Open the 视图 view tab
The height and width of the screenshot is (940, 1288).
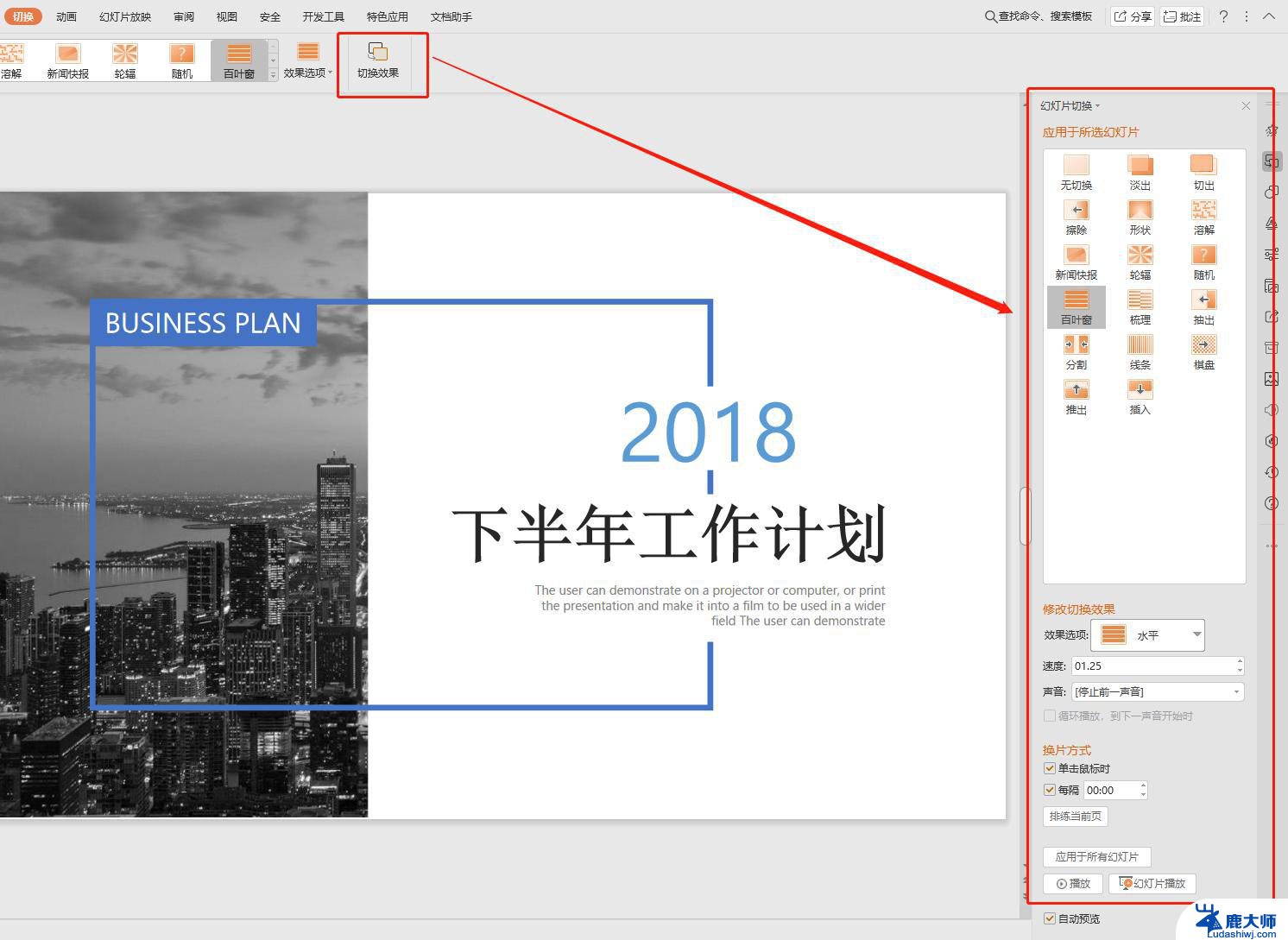pyautogui.click(x=227, y=16)
